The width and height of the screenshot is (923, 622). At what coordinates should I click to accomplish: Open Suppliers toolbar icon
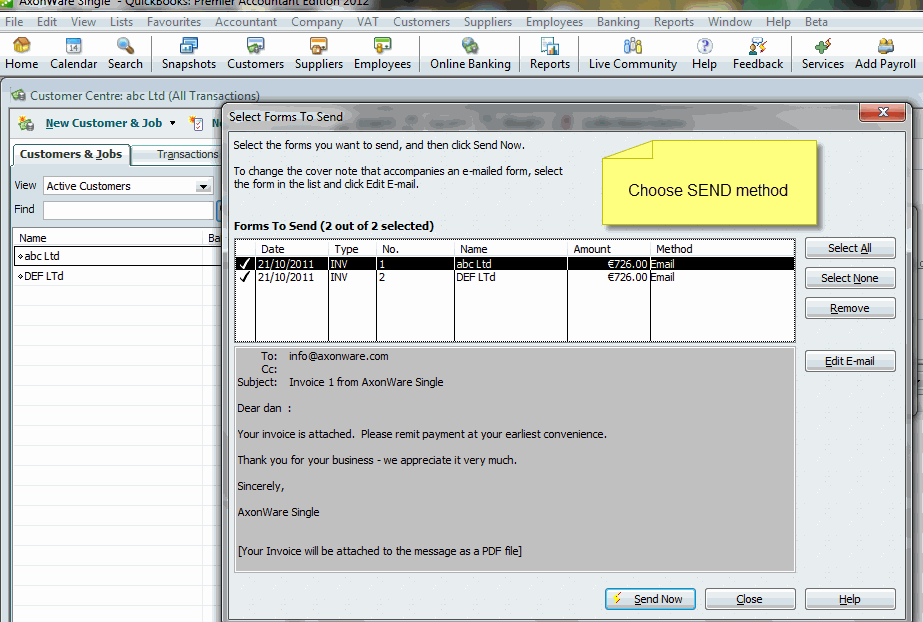click(x=318, y=46)
